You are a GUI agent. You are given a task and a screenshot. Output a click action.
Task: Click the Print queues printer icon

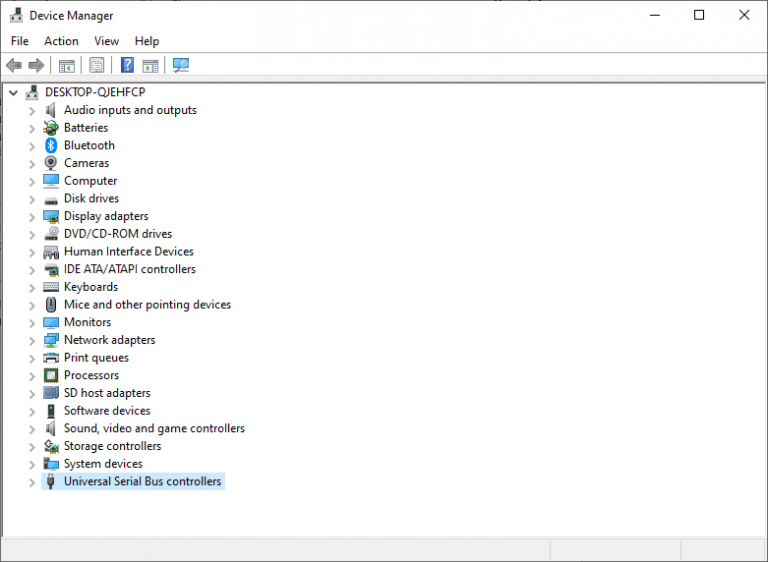51,358
